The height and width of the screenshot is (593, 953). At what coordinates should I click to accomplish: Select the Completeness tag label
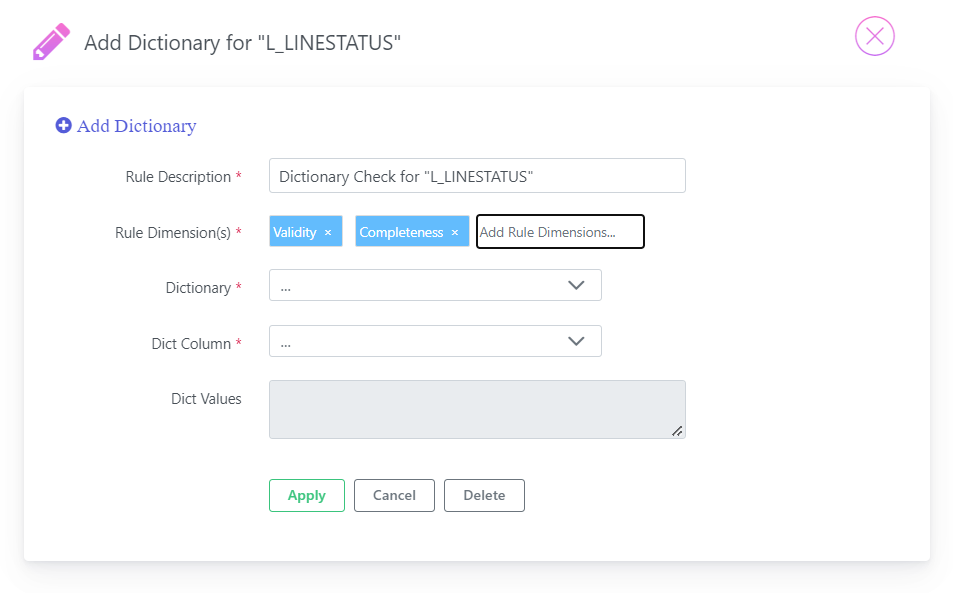(x=401, y=232)
